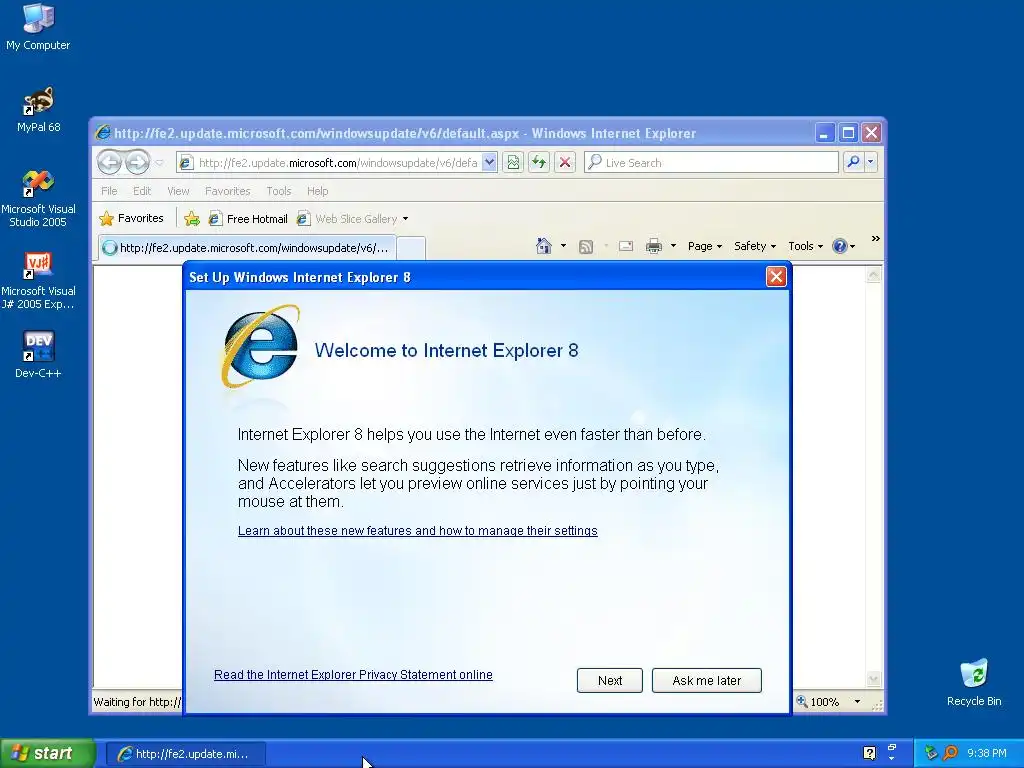
Task: Click the Safely Remove Hardware tray icon
Action: [931, 753]
